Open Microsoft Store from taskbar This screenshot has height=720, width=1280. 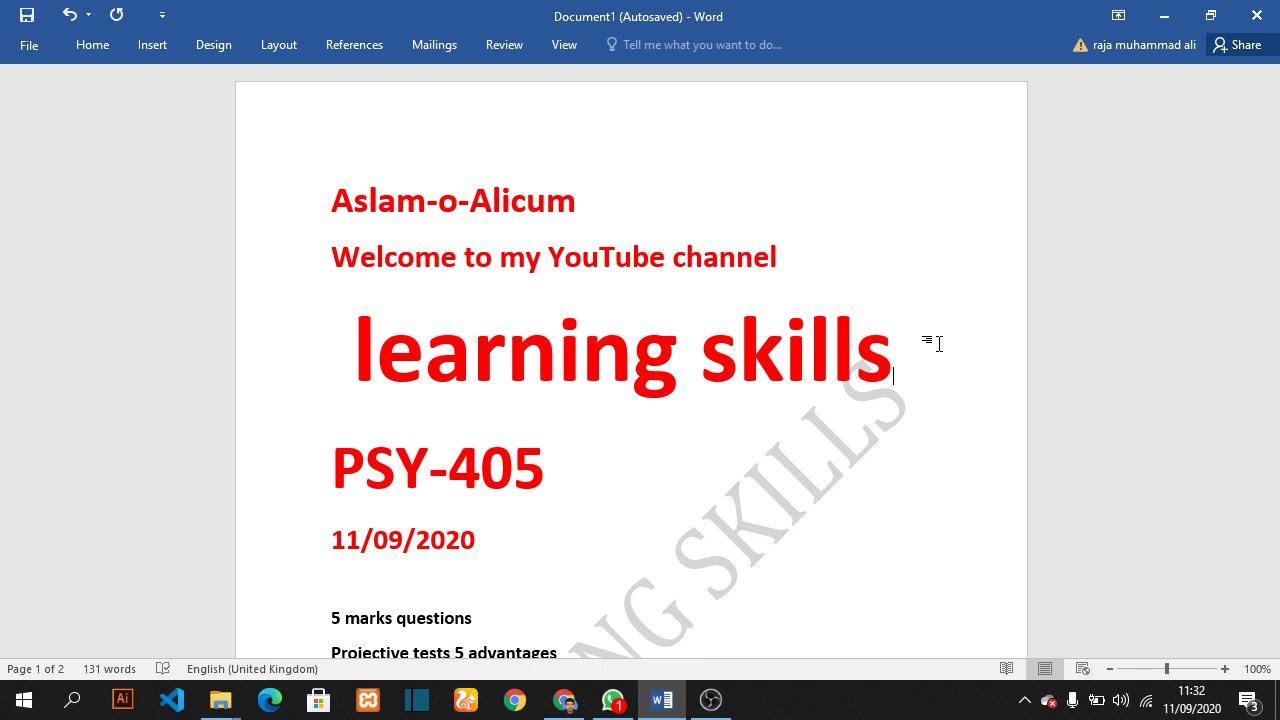[319, 700]
